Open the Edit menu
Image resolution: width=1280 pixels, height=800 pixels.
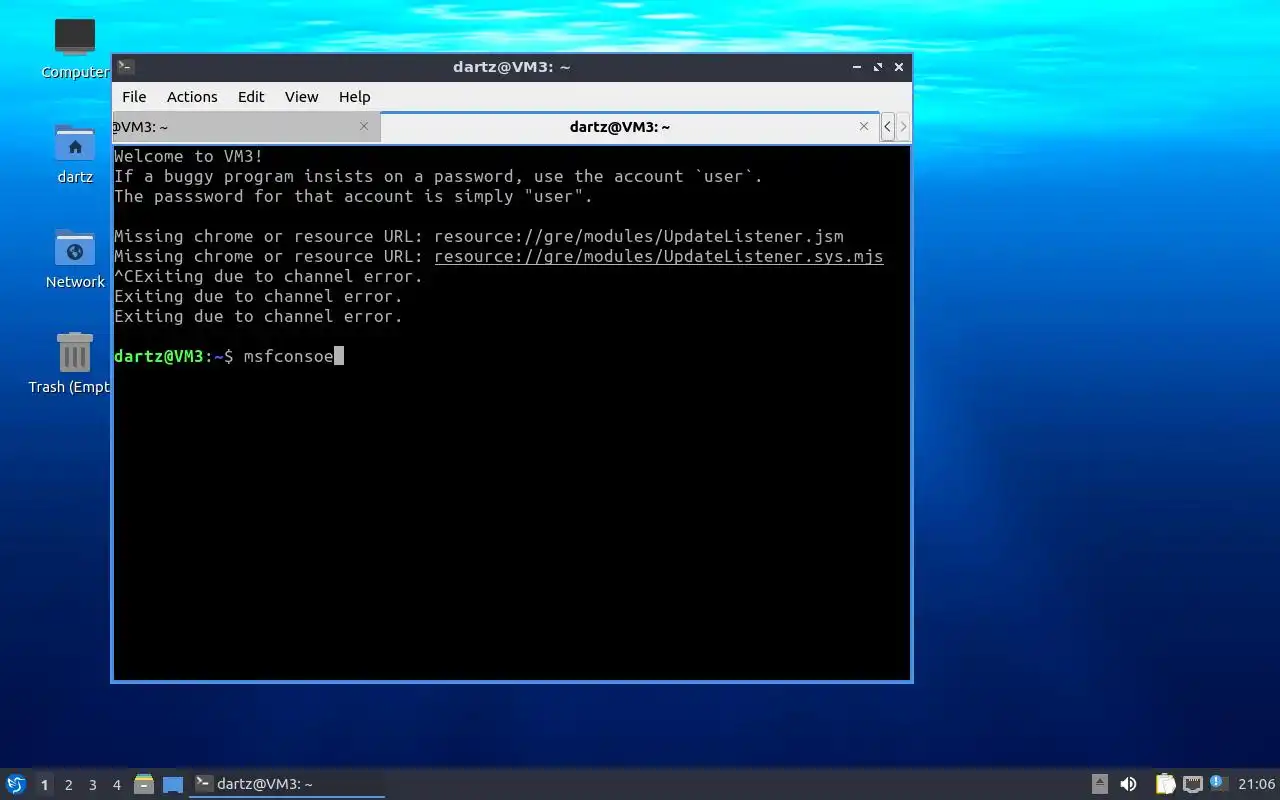click(251, 97)
